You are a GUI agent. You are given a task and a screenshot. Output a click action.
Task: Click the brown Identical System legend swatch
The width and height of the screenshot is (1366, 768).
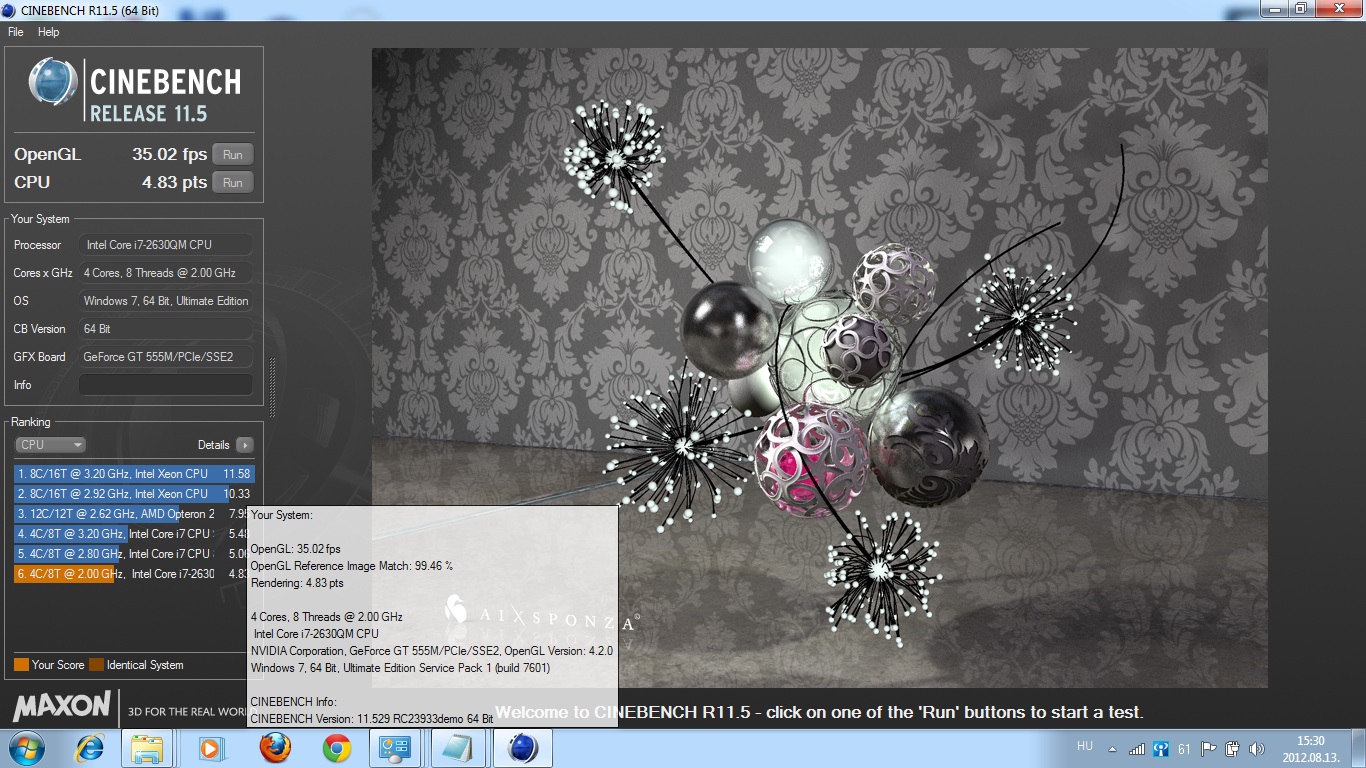tap(96, 665)
